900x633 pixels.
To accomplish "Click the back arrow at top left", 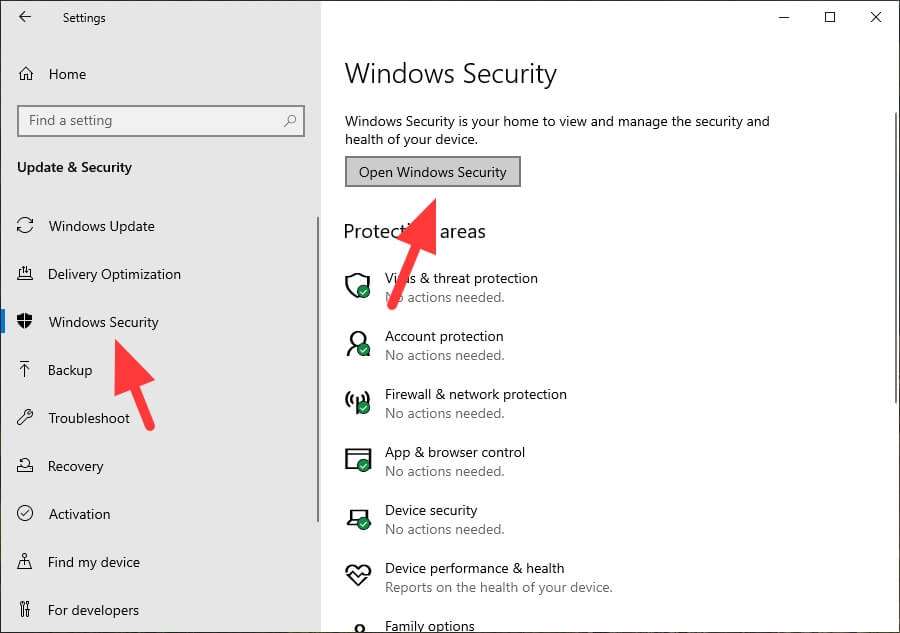I will point(24,17).
